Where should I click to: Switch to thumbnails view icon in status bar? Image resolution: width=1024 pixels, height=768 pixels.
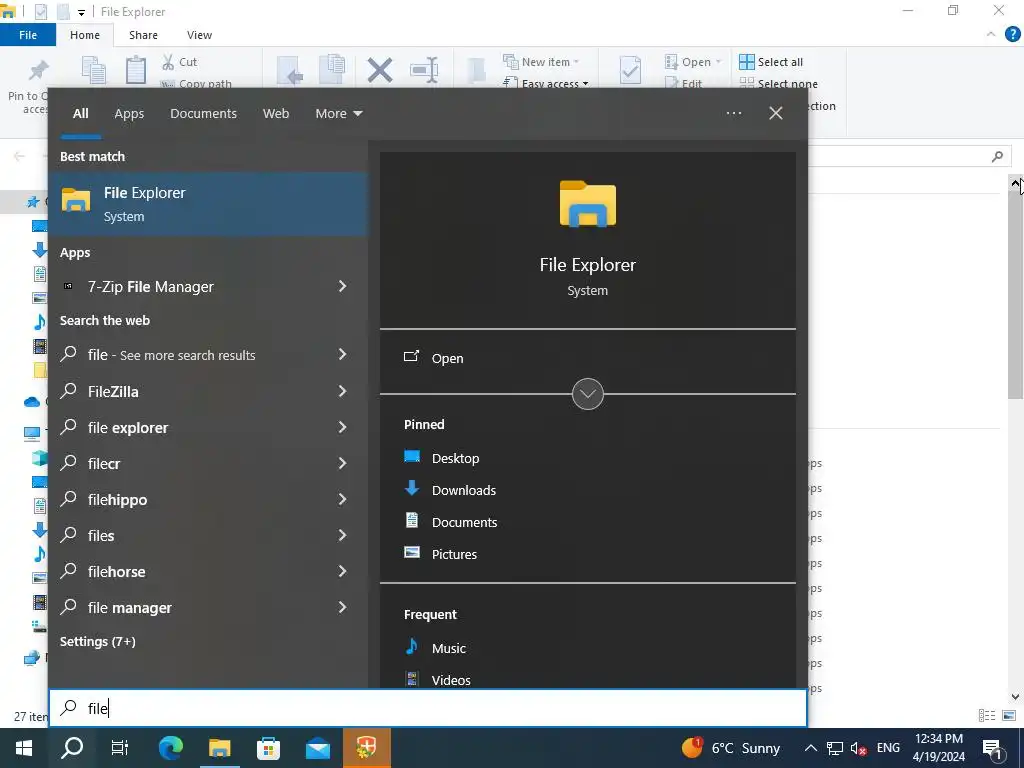coord(1009,716)
